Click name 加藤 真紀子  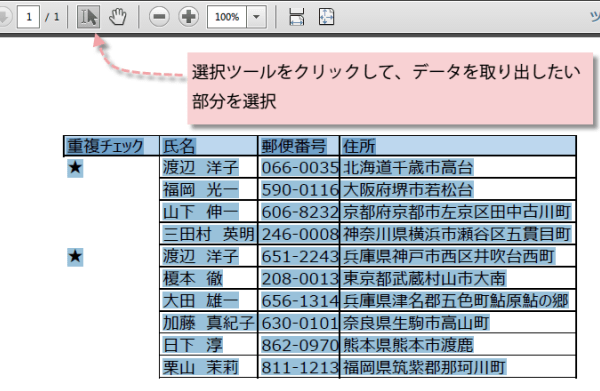(x=209, y=323)
